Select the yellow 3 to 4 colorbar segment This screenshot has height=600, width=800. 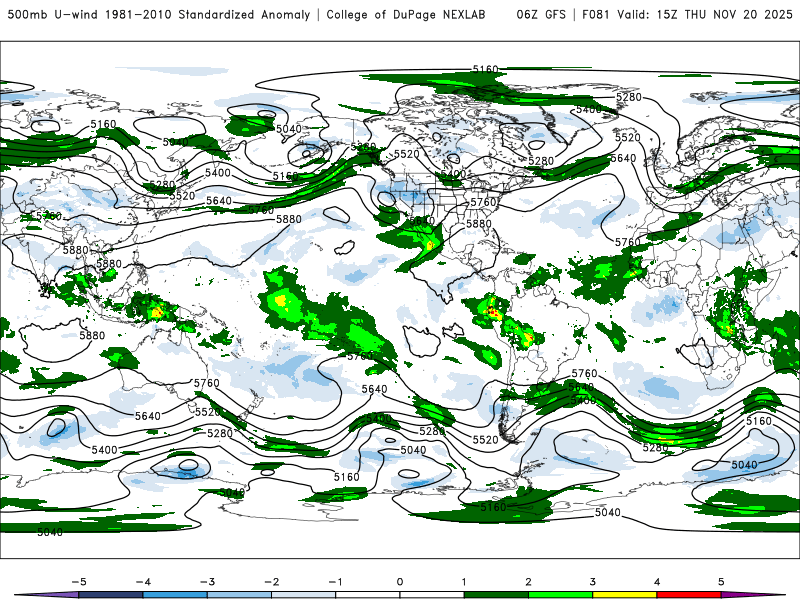(624, 595)
